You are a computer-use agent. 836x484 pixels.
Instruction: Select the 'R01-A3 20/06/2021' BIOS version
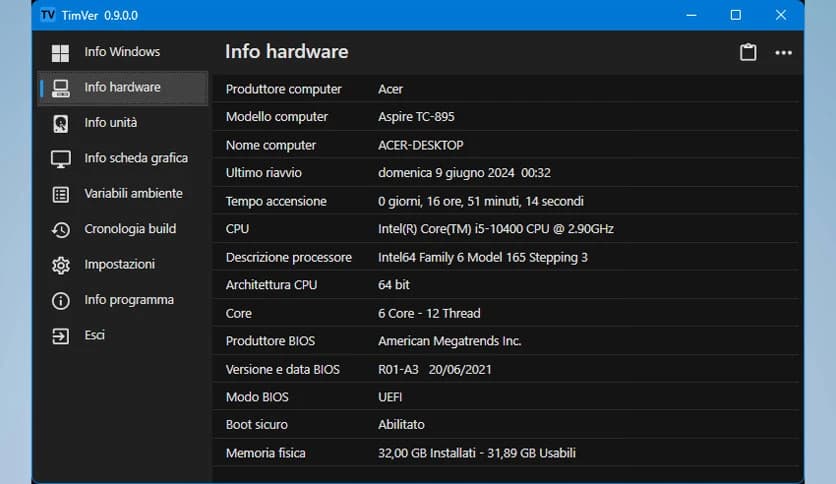435,369
